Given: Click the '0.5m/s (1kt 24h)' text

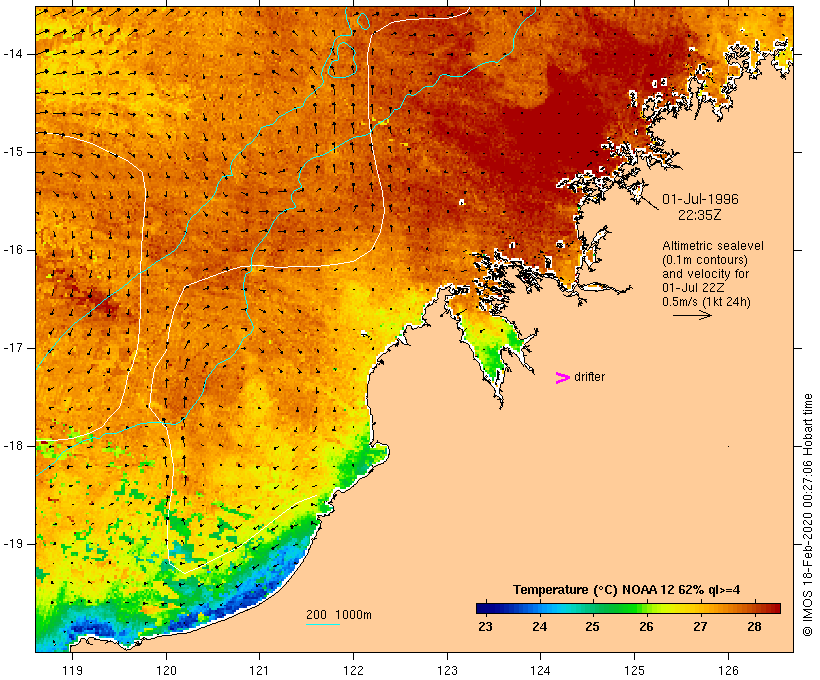Looking at the screenshot, I should tap(706, 302).
